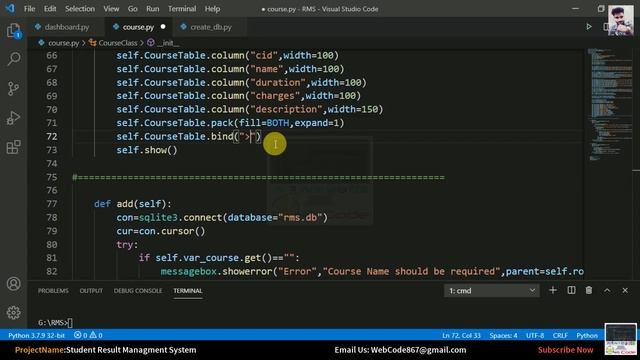The height and width of the screenshot is (360, 640).
Task: Open the Source Control view
Action: pyautogui.click(x=13, y=89)
